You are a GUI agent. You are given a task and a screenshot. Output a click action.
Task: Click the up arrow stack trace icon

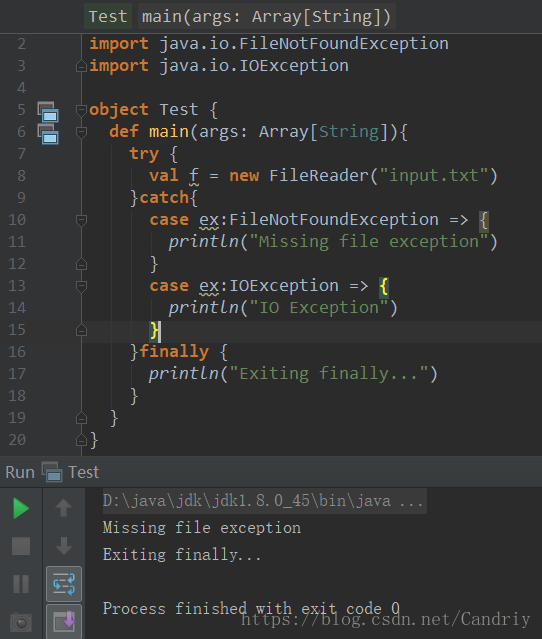pos(64,508)
